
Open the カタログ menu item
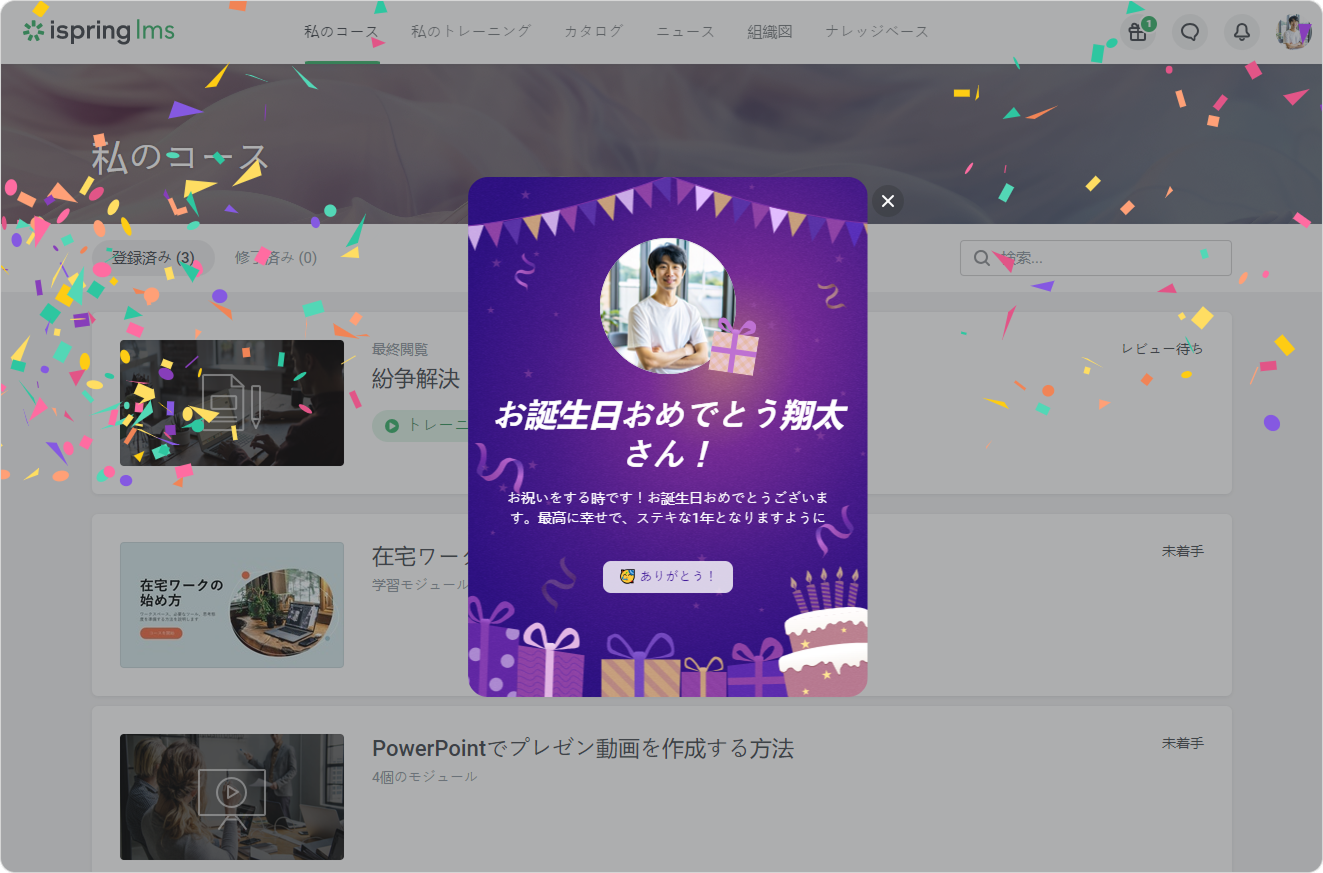click(x=593, y=32)
